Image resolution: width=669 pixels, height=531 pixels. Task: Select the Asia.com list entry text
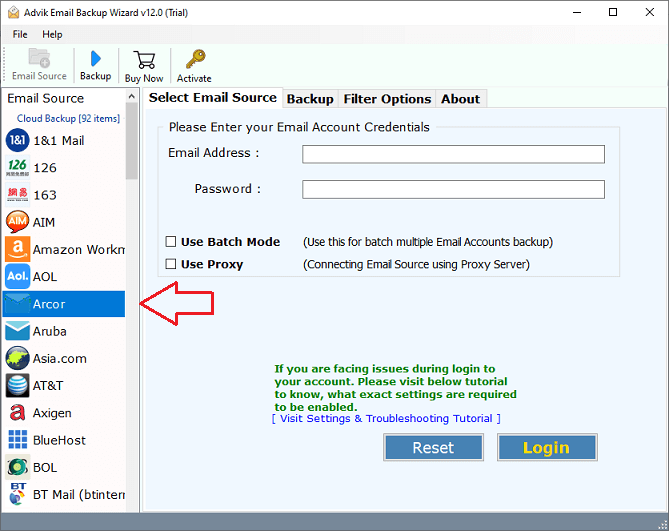[x=60, y=359]
